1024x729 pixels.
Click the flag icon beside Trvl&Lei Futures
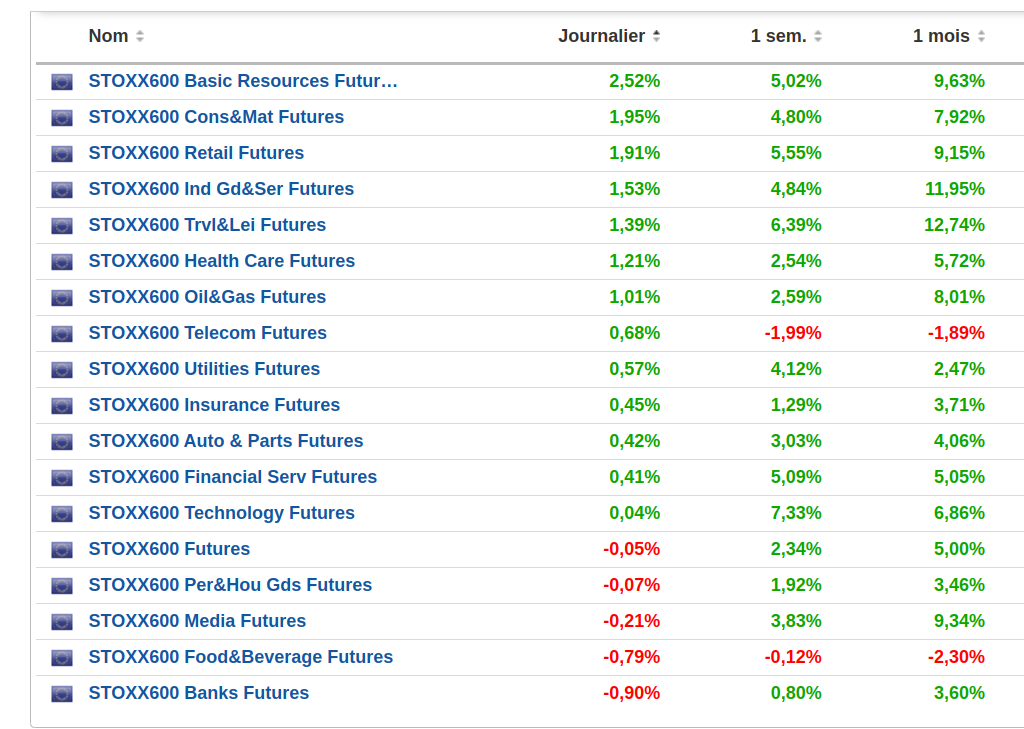62,226
